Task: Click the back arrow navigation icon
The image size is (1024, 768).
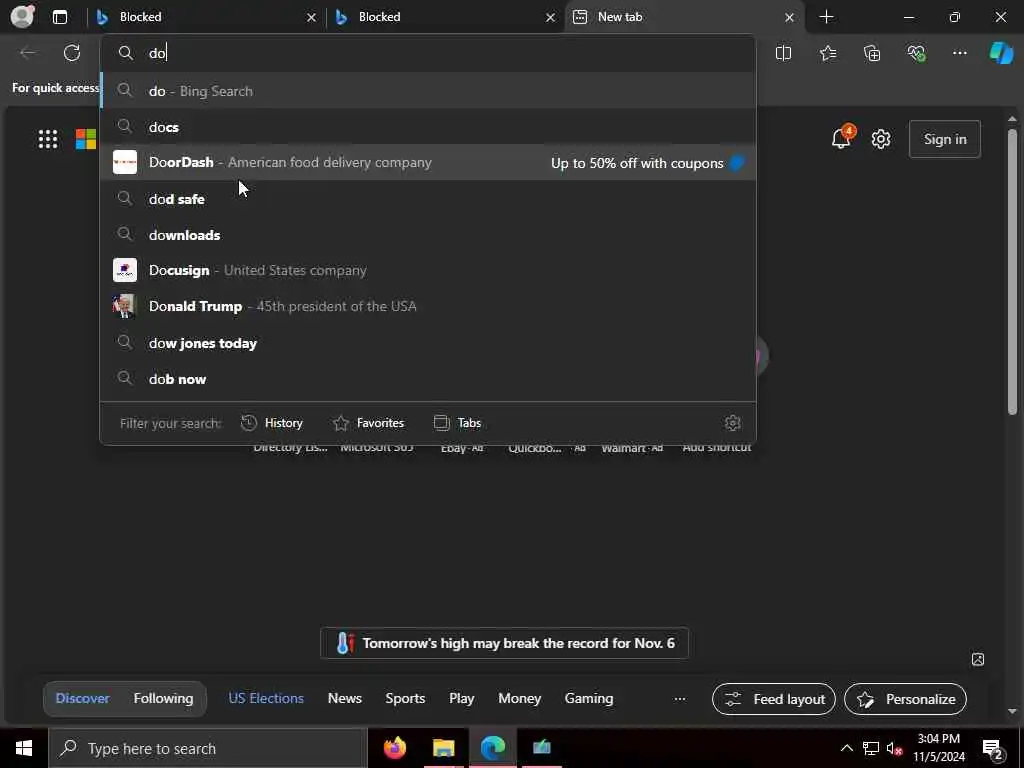Action: pyautogui.click(x=28, y=53)
